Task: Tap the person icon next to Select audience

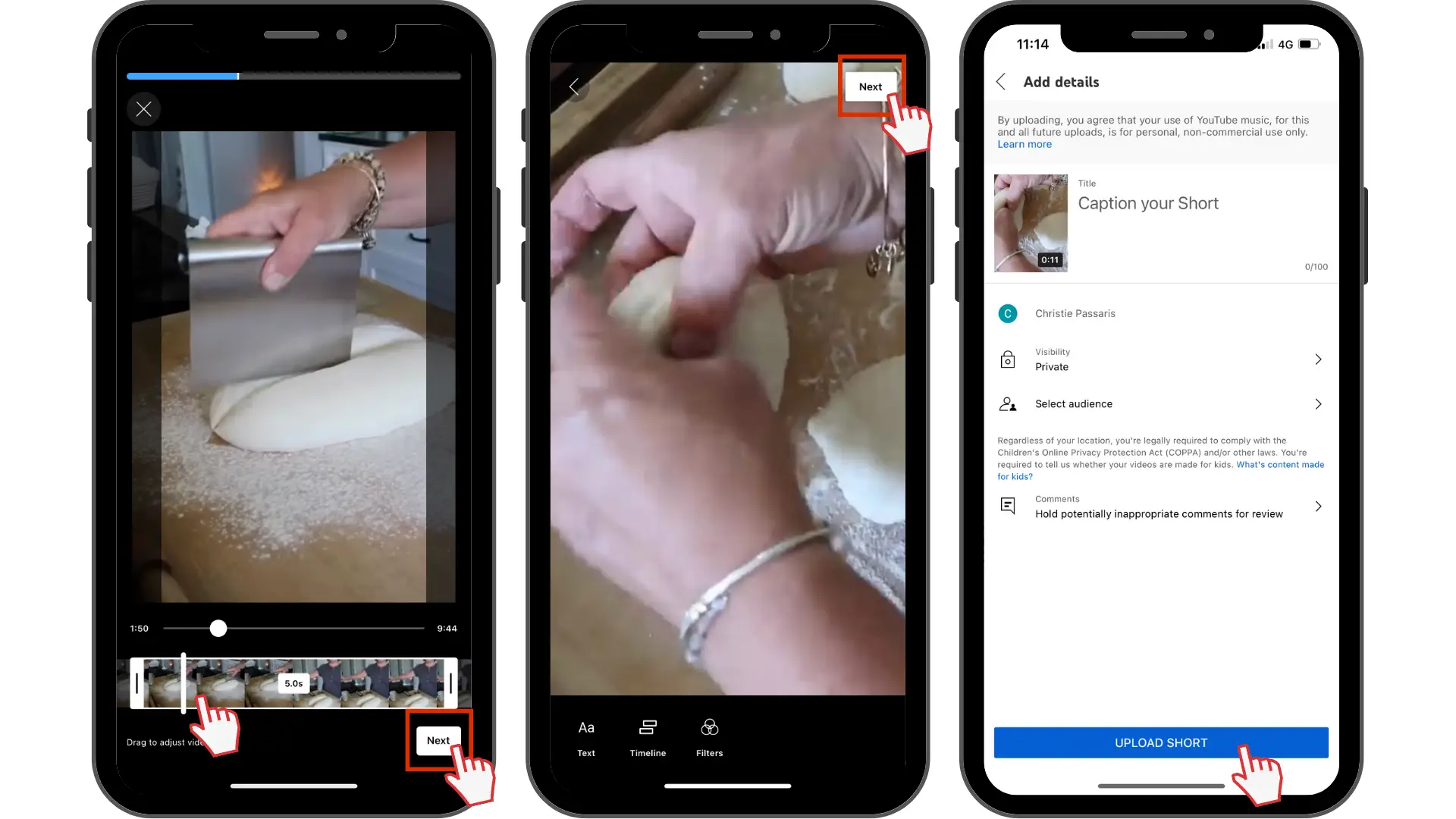Action: click(1007, 403)
